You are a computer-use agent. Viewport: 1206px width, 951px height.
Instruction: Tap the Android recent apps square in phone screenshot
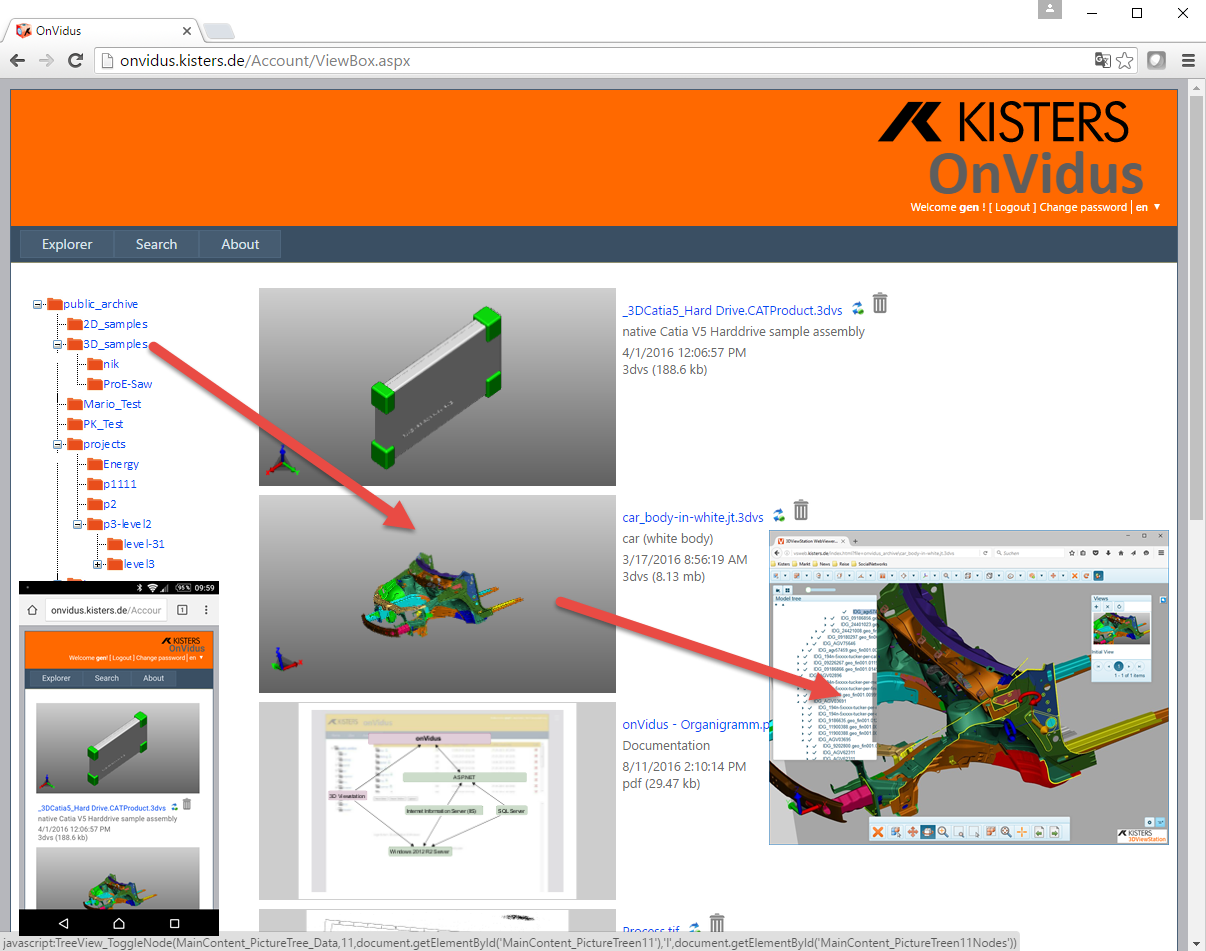pos(174,922)
